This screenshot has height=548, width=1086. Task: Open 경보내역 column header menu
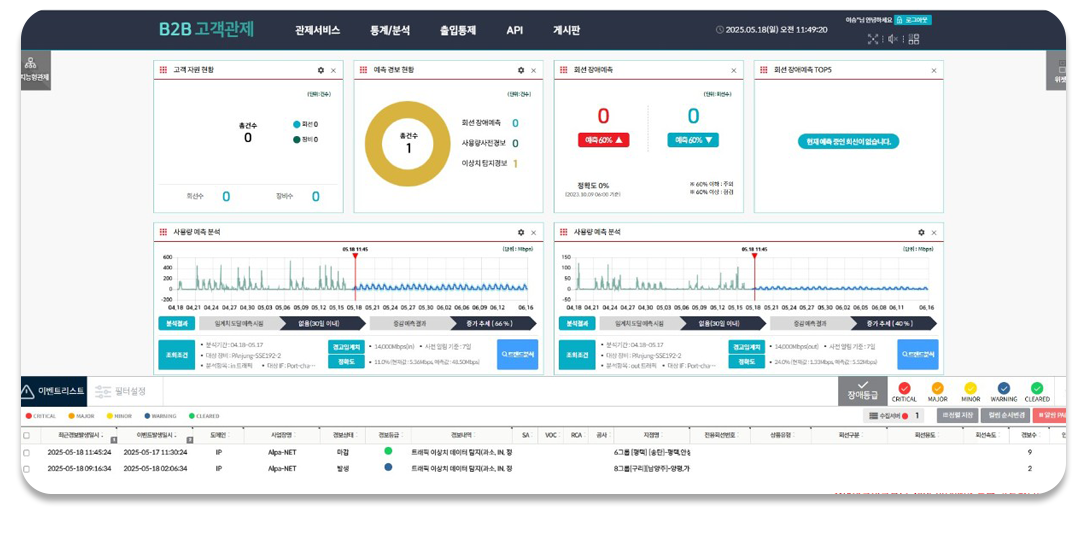(462, 436)
